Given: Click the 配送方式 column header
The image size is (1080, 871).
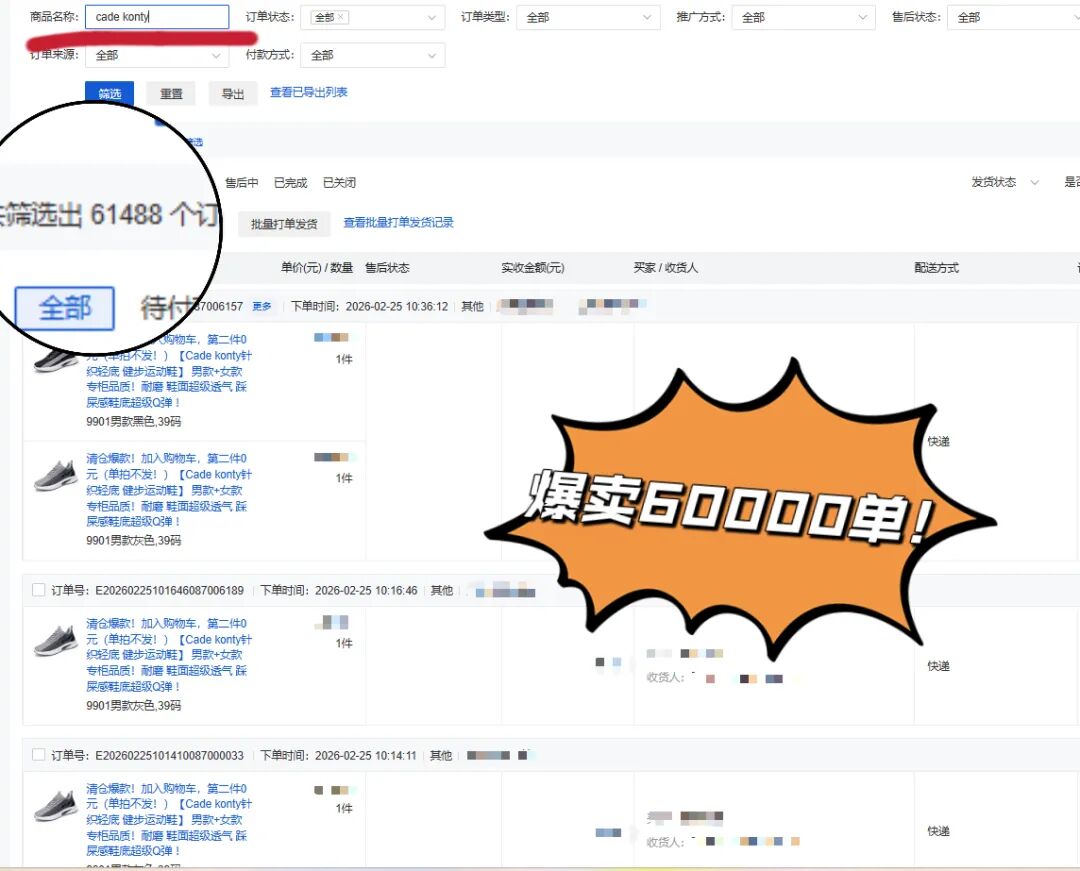Looking at the screenshot, I should pos(936,268).
